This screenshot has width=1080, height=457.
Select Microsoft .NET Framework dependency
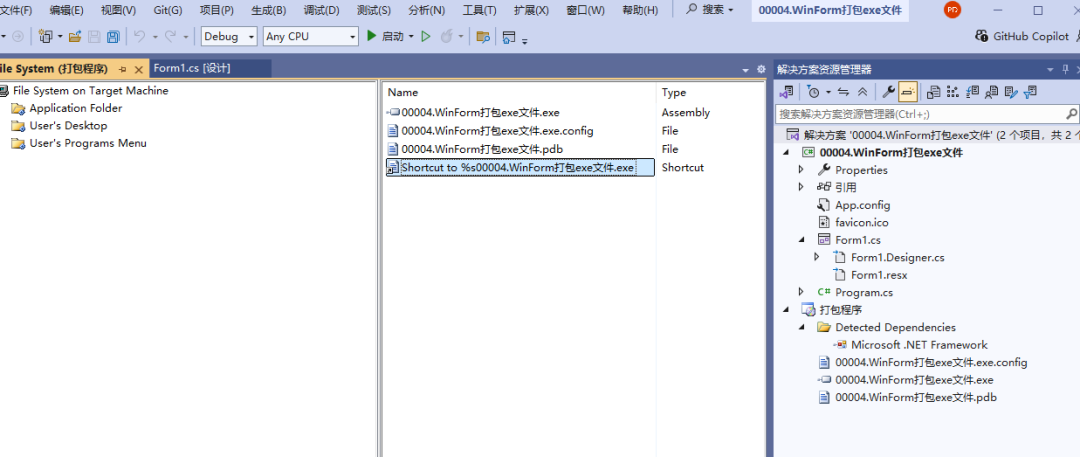[x=911, y=345]
